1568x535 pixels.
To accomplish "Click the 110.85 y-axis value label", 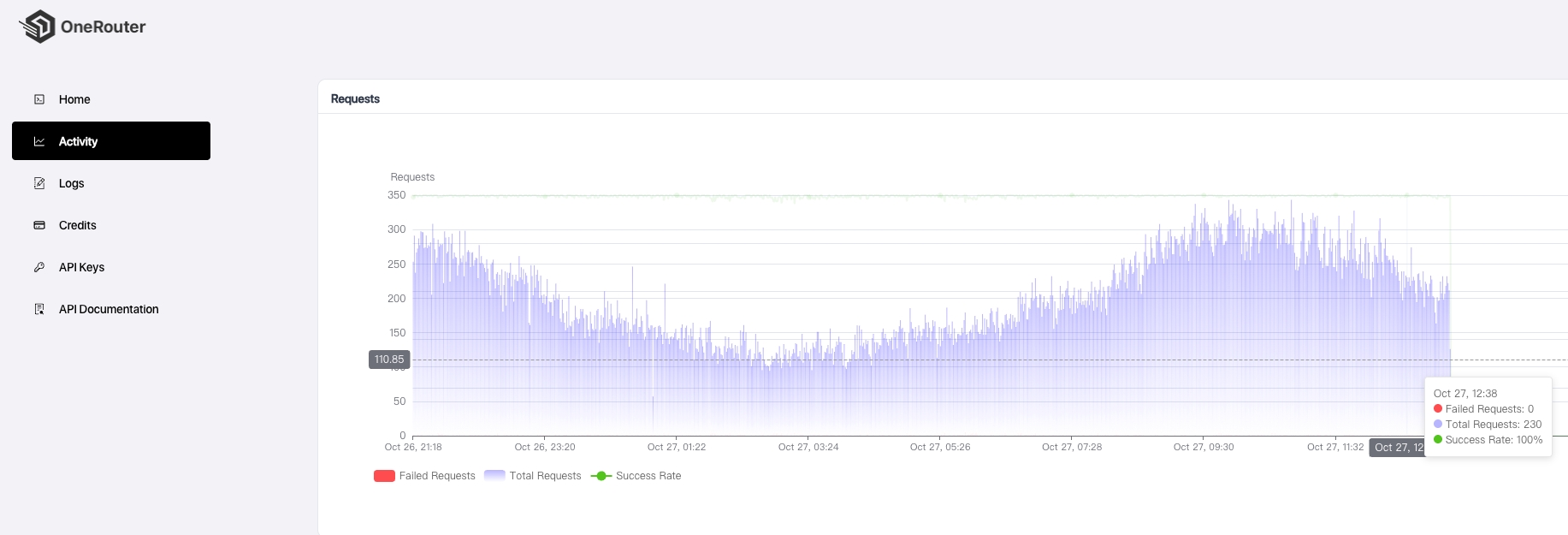I will (389, 360).
